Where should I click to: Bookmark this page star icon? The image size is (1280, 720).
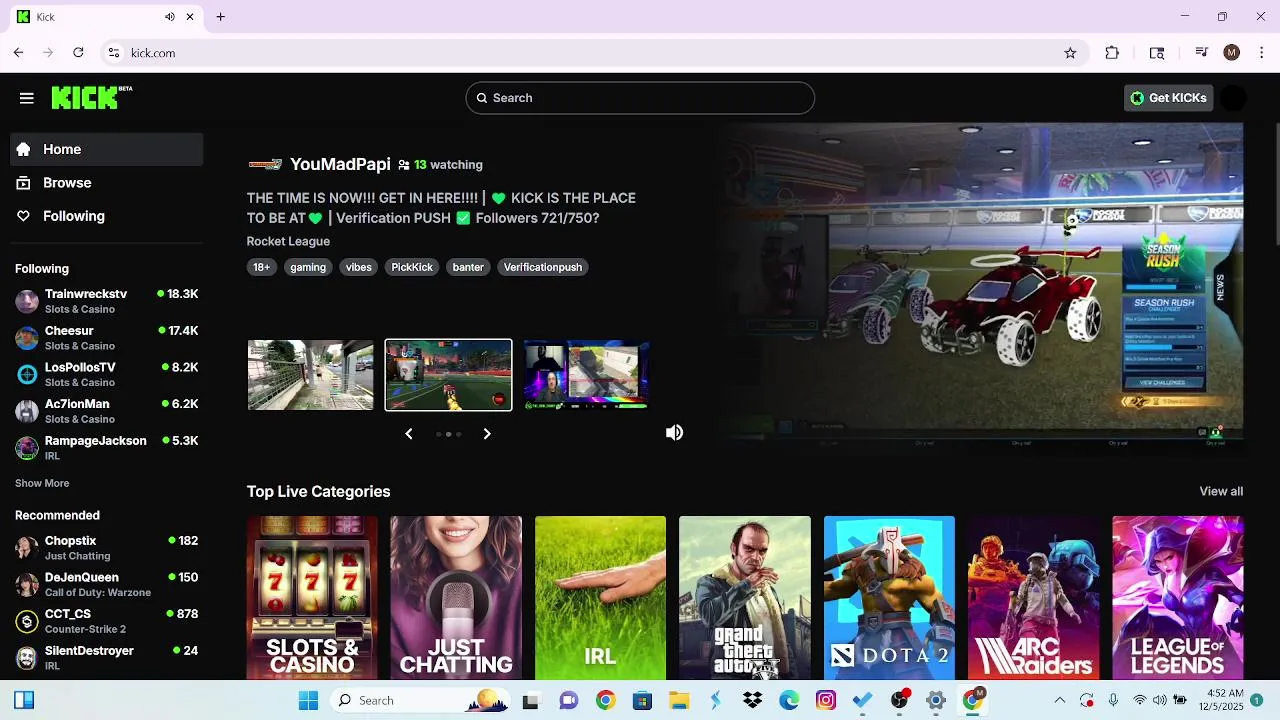coord(1070,53)
